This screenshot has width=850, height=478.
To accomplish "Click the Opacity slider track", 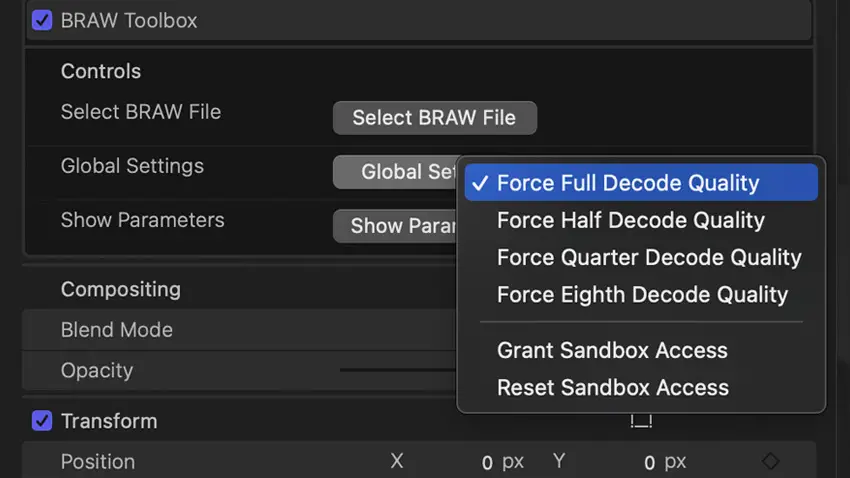I will pos(398,370).
